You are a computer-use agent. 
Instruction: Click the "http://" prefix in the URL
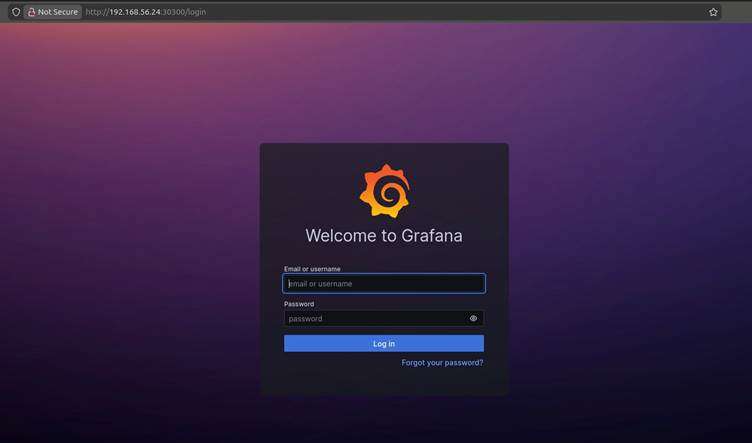click(96, 12)
